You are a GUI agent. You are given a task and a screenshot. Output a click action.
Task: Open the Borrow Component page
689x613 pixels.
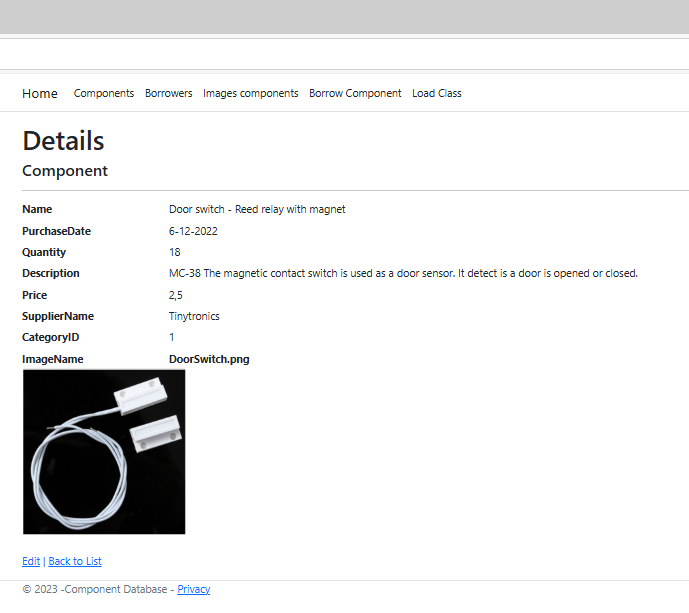click(x=355, y=93)
